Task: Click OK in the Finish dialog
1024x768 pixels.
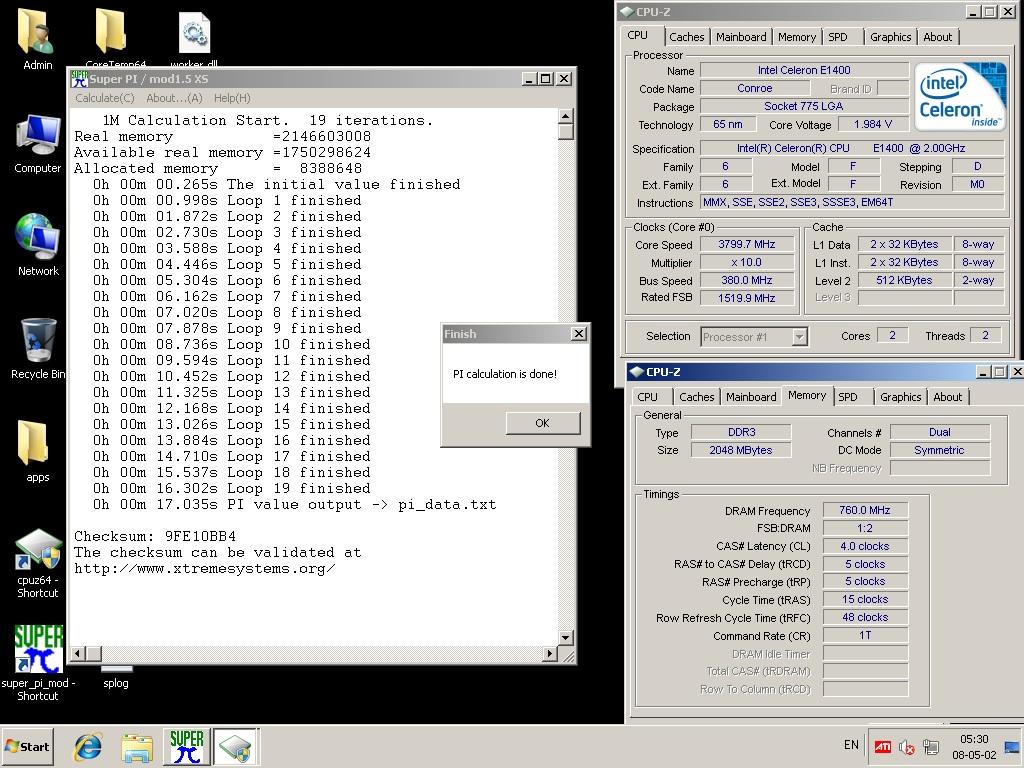Action: click(x=542, y=423)
